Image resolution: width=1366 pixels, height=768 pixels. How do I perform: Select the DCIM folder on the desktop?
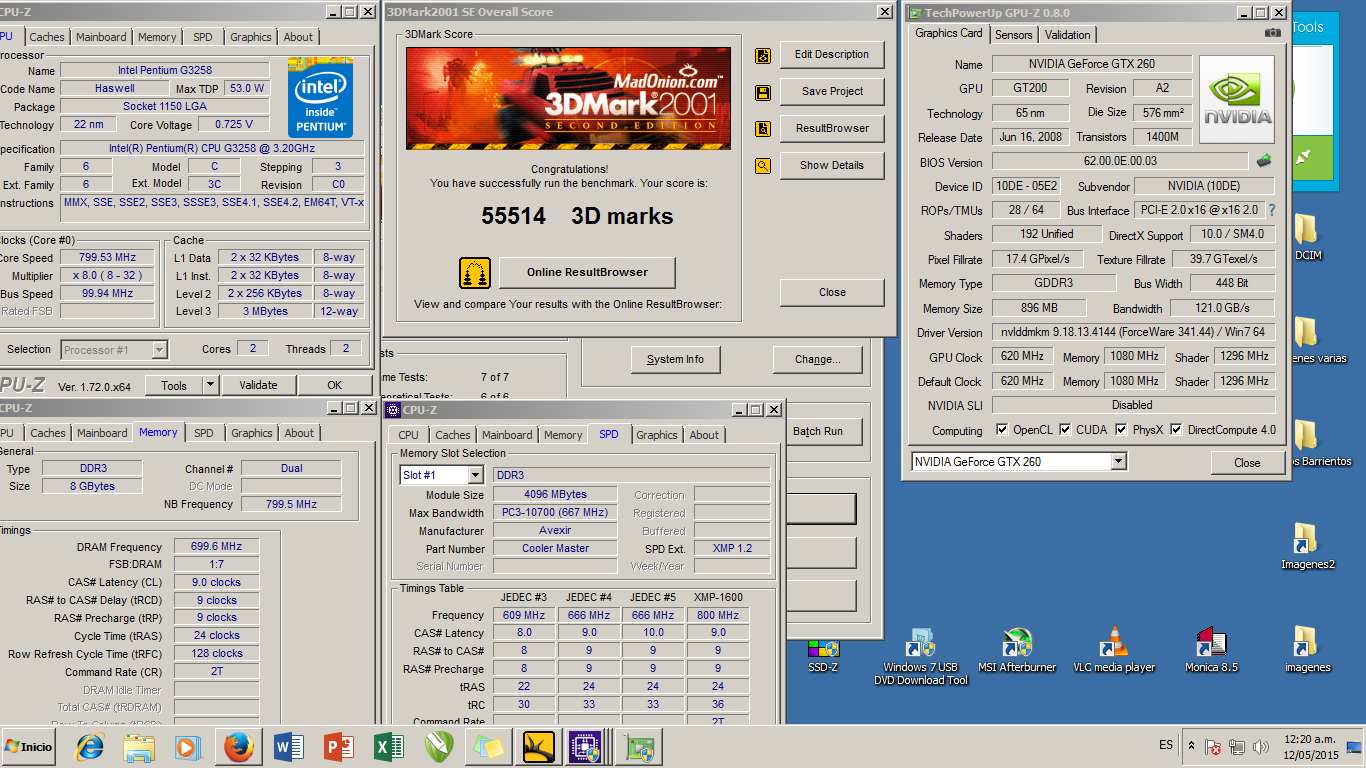pos(1307,237)
